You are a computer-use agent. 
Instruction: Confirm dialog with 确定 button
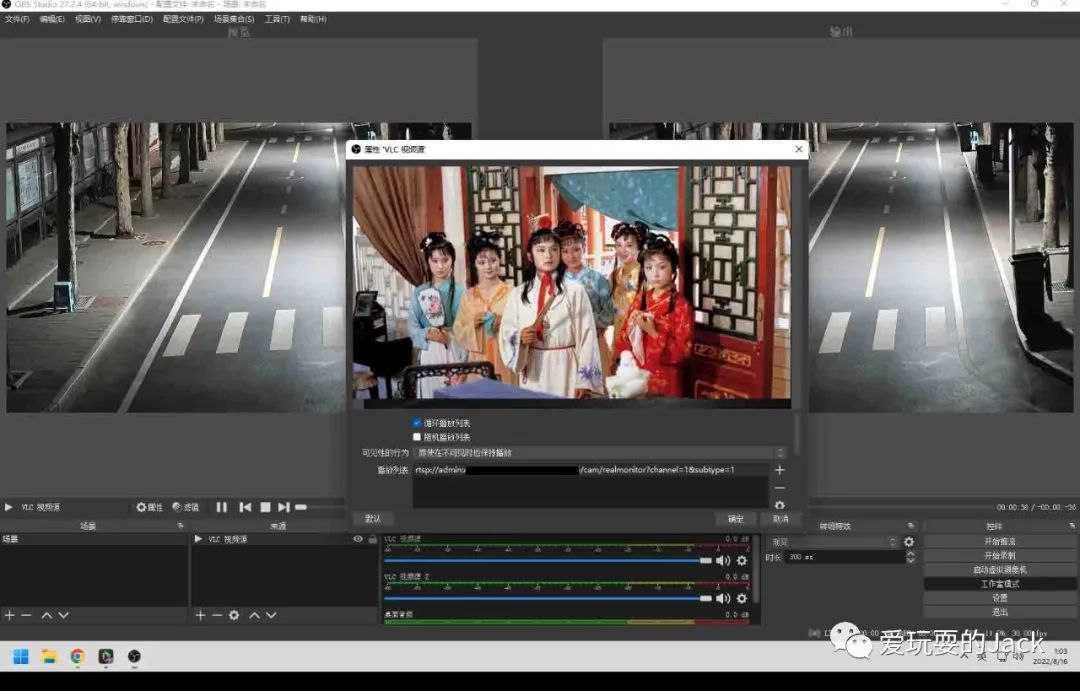coord(736,519)
